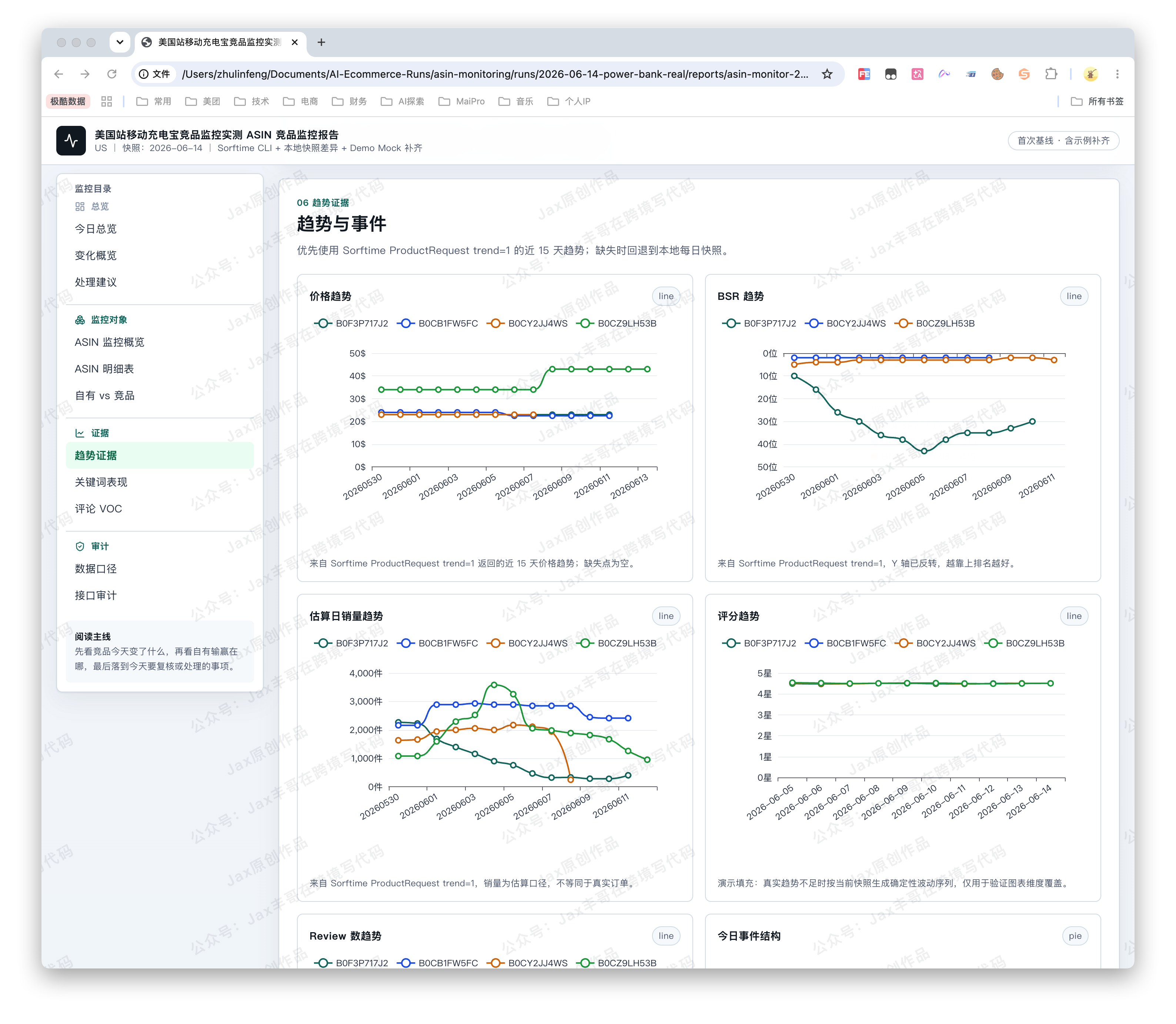Toggle B0CB1FW5FC series in 价格趋势 legend
The image size is (1176, 1024).
tap(437, 324)
